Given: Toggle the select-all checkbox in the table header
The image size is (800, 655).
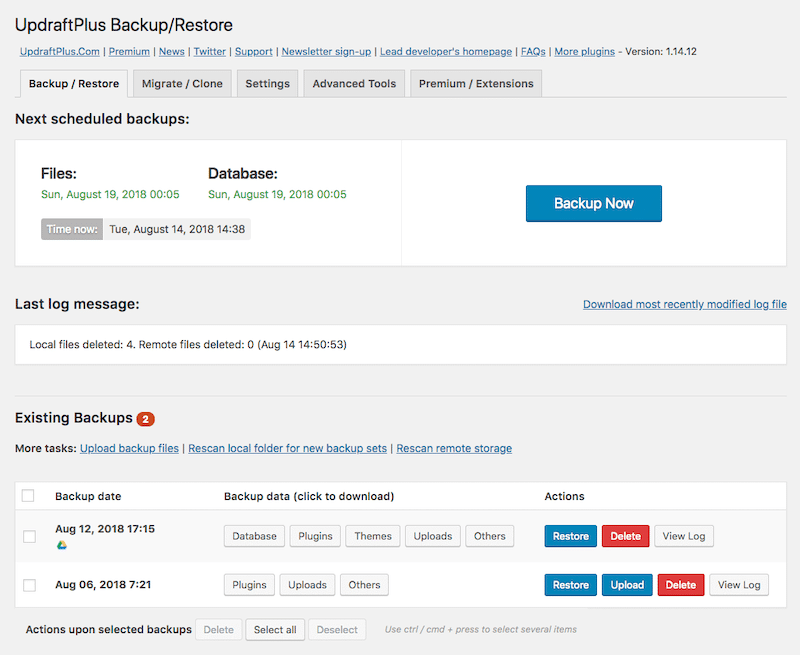Looking at the screenshot, I should tap(28, 495).
